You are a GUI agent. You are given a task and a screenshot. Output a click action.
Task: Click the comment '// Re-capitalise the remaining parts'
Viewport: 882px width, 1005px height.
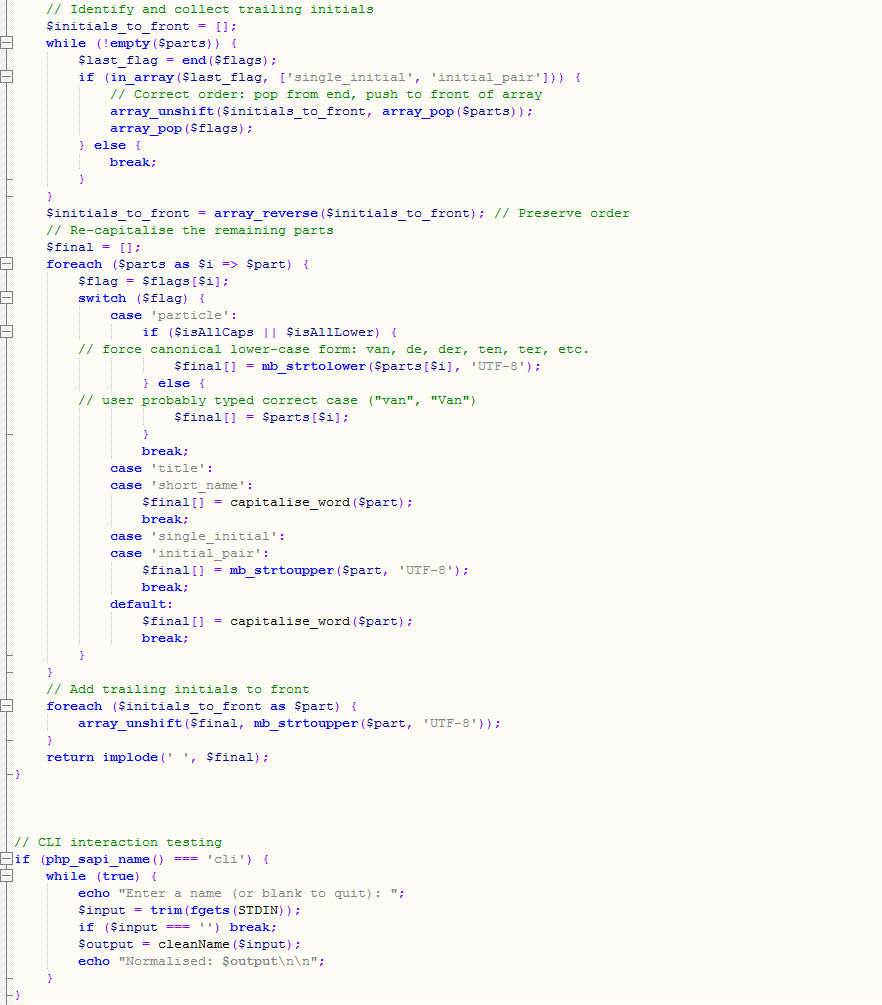(190, 230)
